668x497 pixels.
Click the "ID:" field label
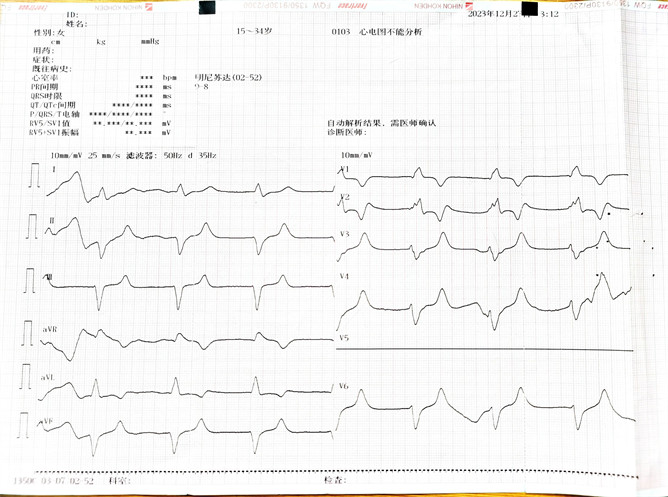coord(72,15)
